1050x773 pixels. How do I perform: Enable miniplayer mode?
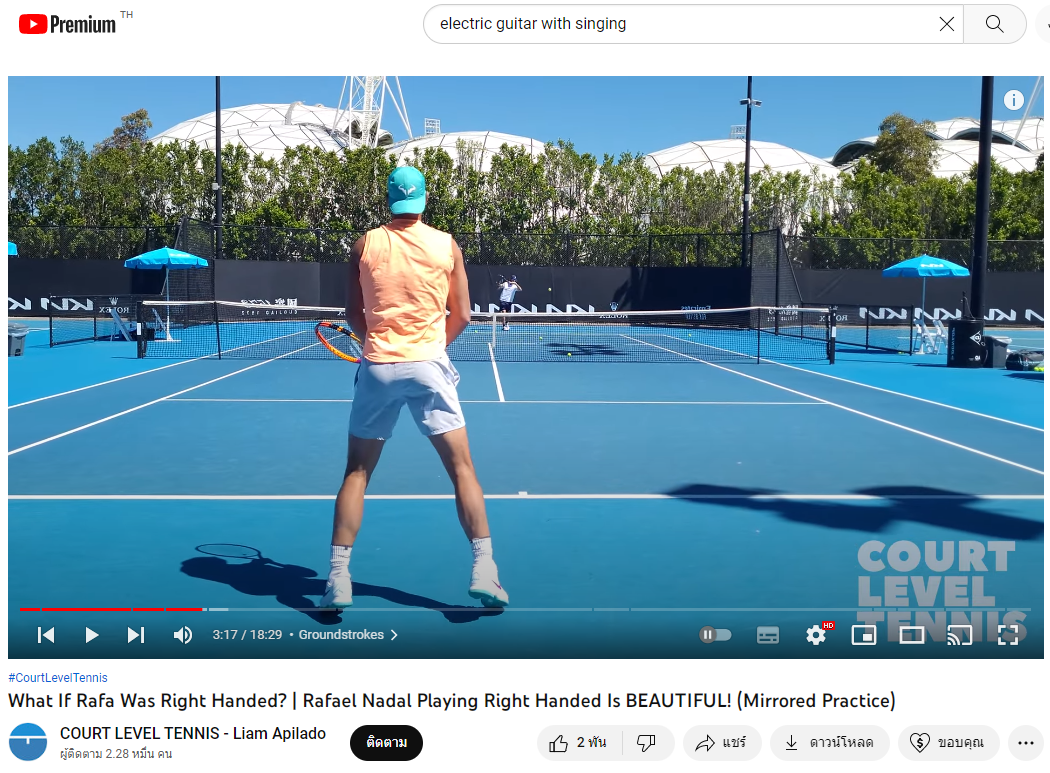click(x=864, y=634)
